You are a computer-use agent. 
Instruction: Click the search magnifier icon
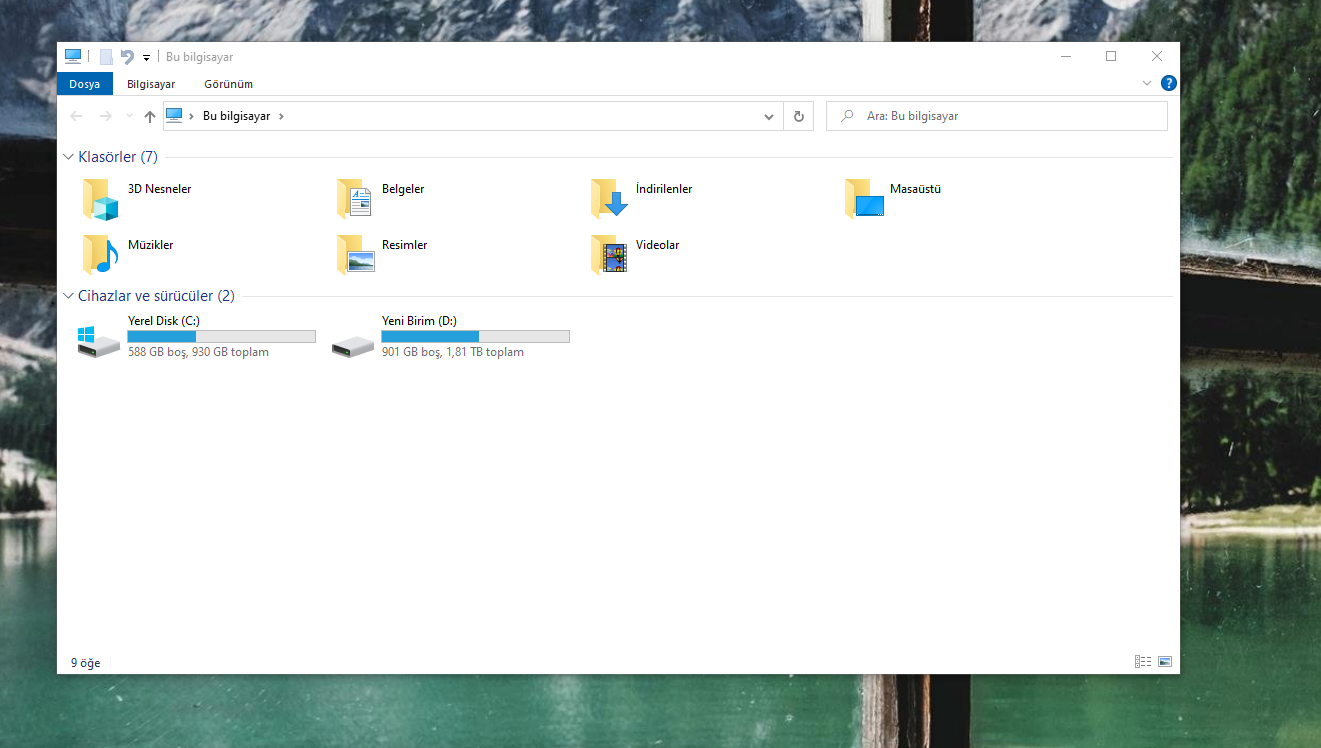(848, 116)
